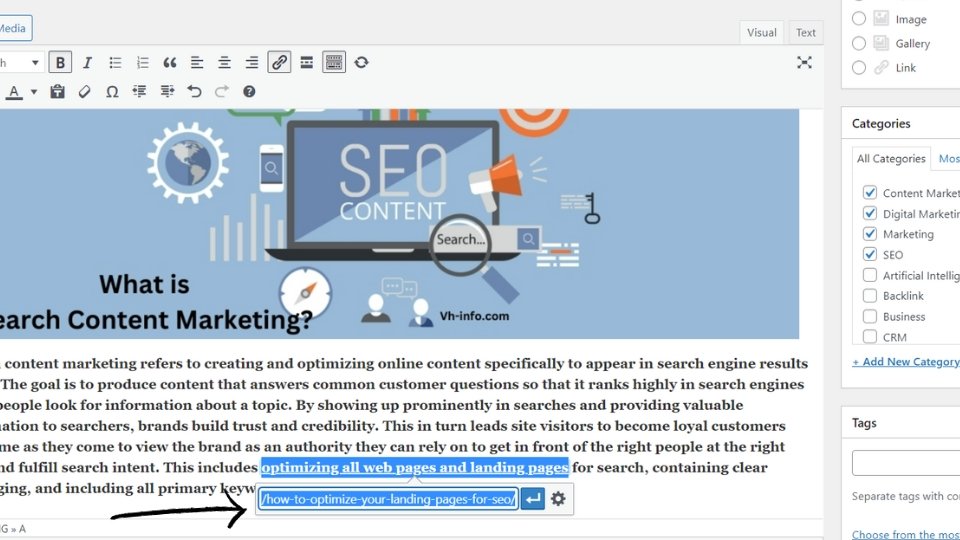Click the link URL input field
This screenshot has width=960, height=540.
coord(389,499)
